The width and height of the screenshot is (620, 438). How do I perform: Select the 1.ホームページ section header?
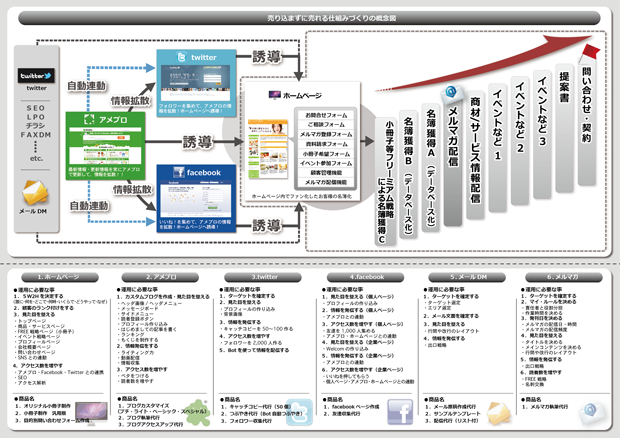coord(60,277)
